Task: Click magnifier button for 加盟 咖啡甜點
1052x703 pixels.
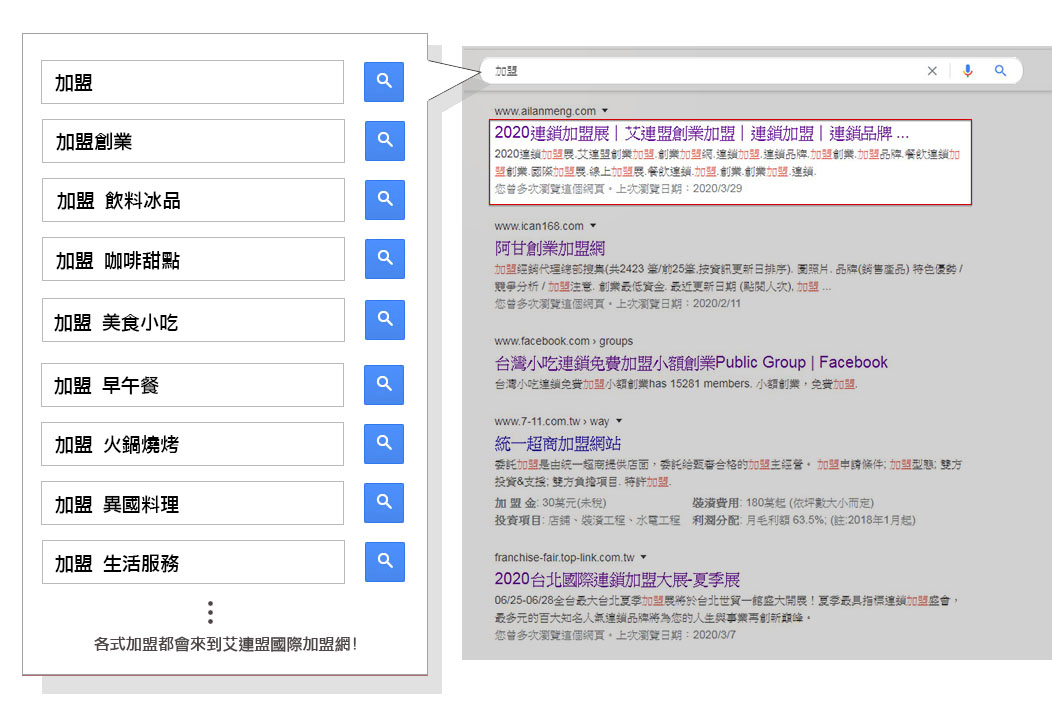Action: [384, 259]
